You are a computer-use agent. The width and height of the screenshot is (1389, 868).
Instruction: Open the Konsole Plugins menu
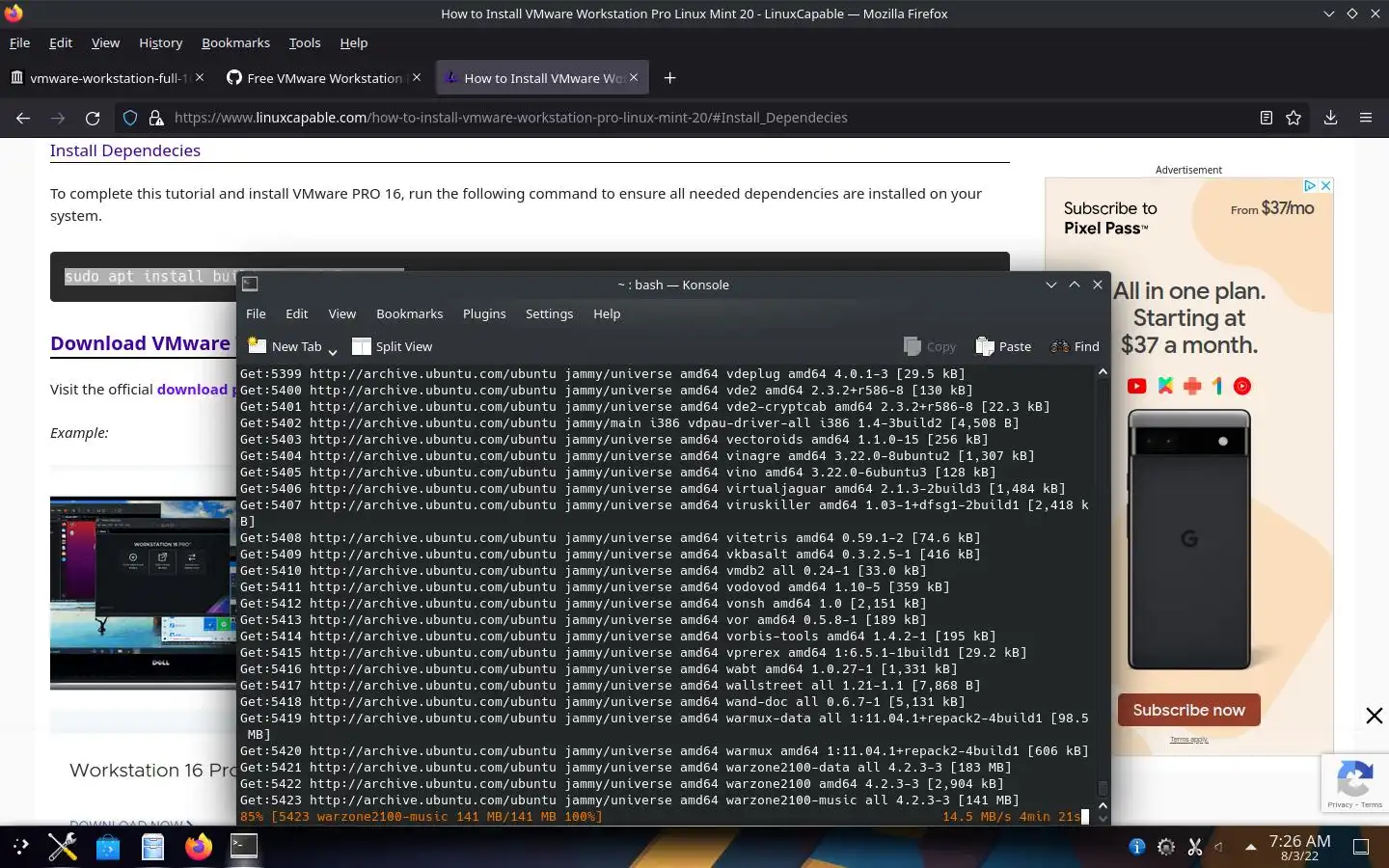click(x=484, y=313)
